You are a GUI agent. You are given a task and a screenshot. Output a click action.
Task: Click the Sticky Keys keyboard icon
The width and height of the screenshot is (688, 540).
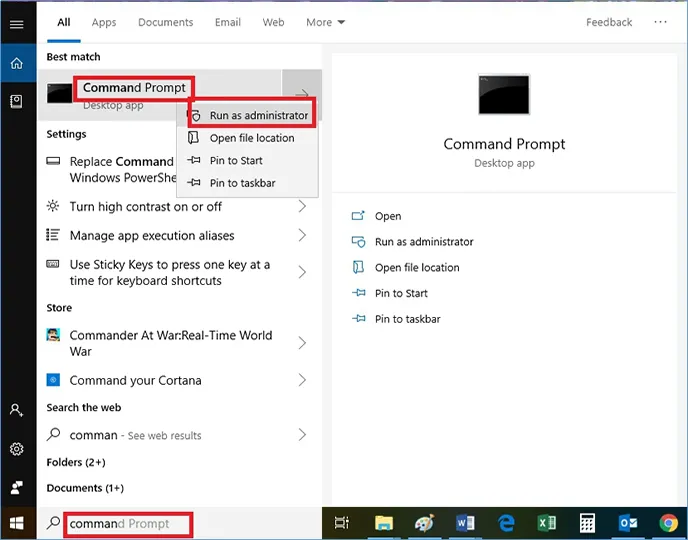click(x=53, y=264)
